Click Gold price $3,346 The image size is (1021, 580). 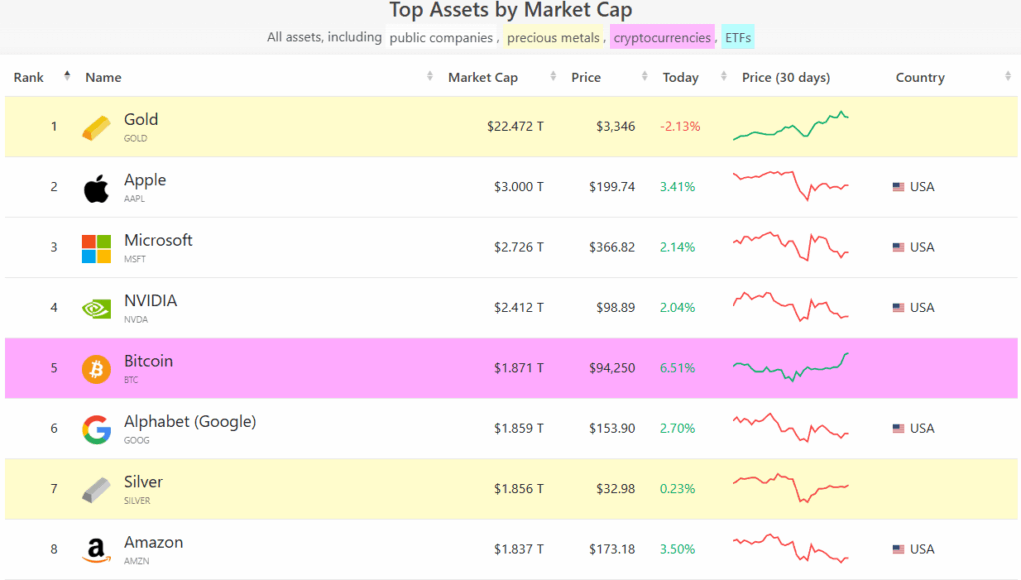pos(615,126)
